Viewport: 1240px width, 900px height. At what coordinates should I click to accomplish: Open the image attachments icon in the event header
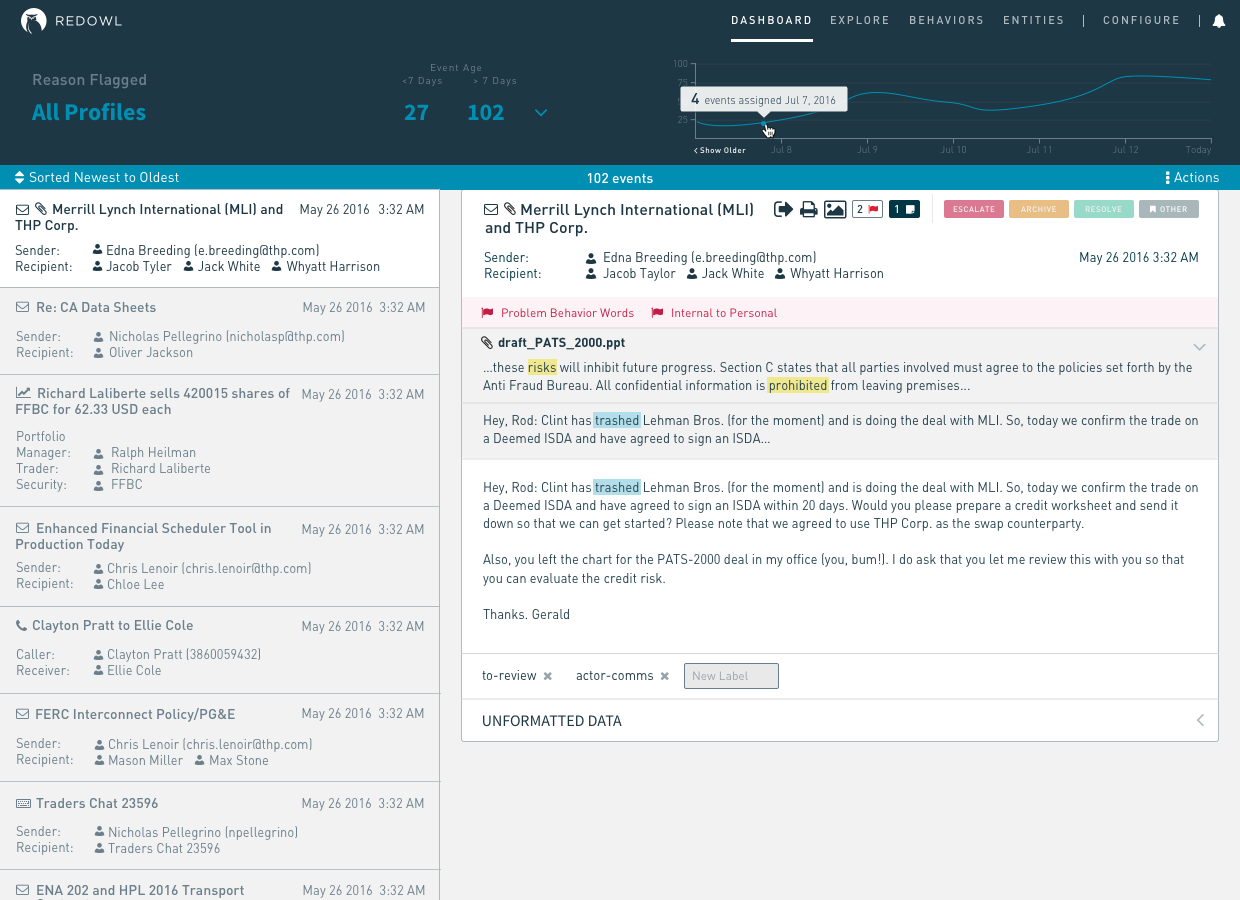(x=835, y=209)
